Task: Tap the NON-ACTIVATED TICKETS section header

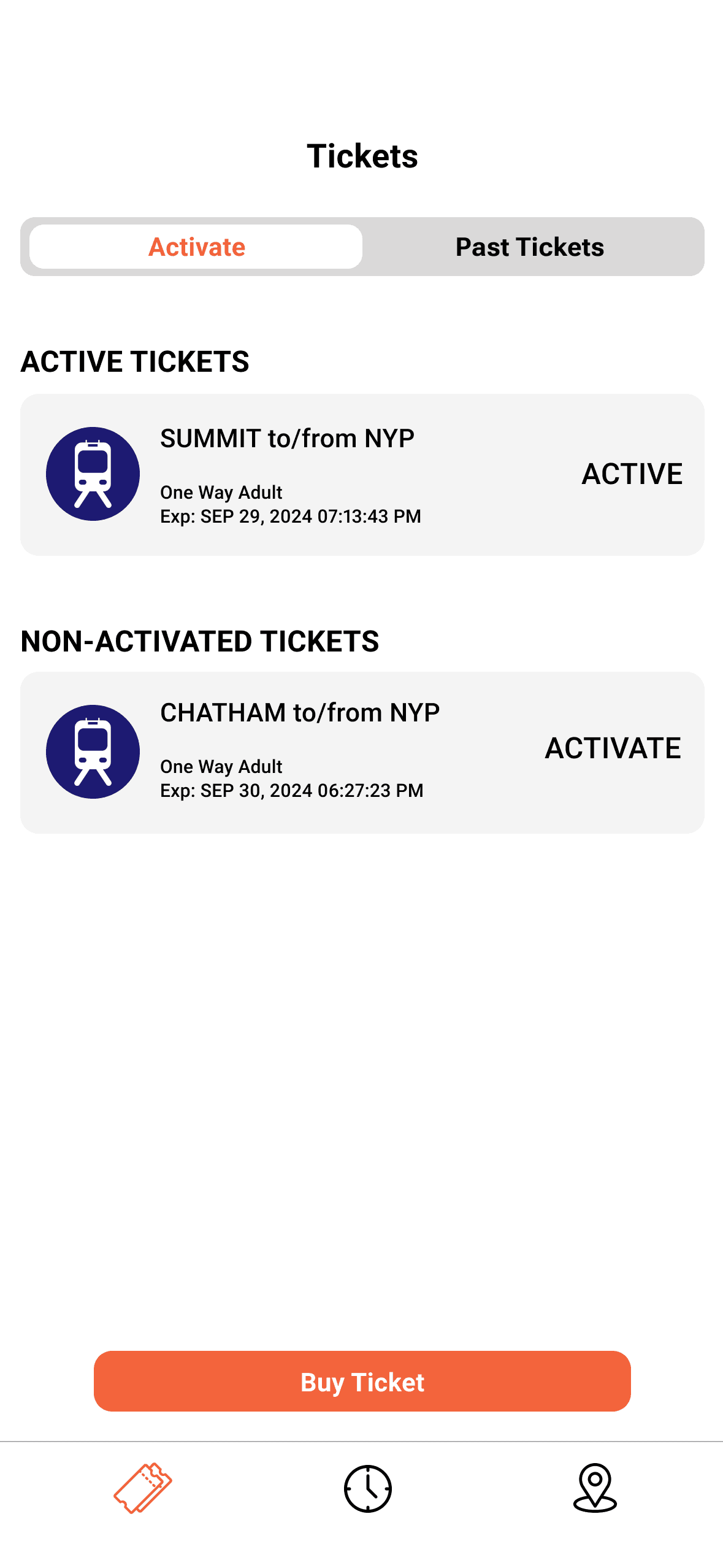Action: [x=200, y=641]
